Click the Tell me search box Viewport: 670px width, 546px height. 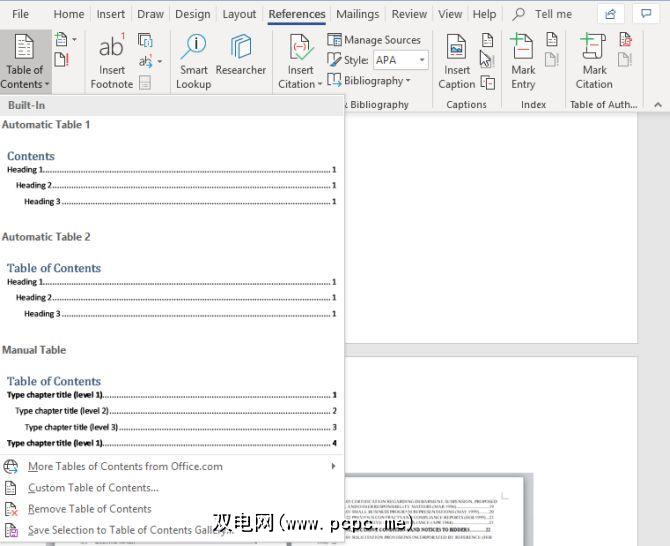click(553, 14)
